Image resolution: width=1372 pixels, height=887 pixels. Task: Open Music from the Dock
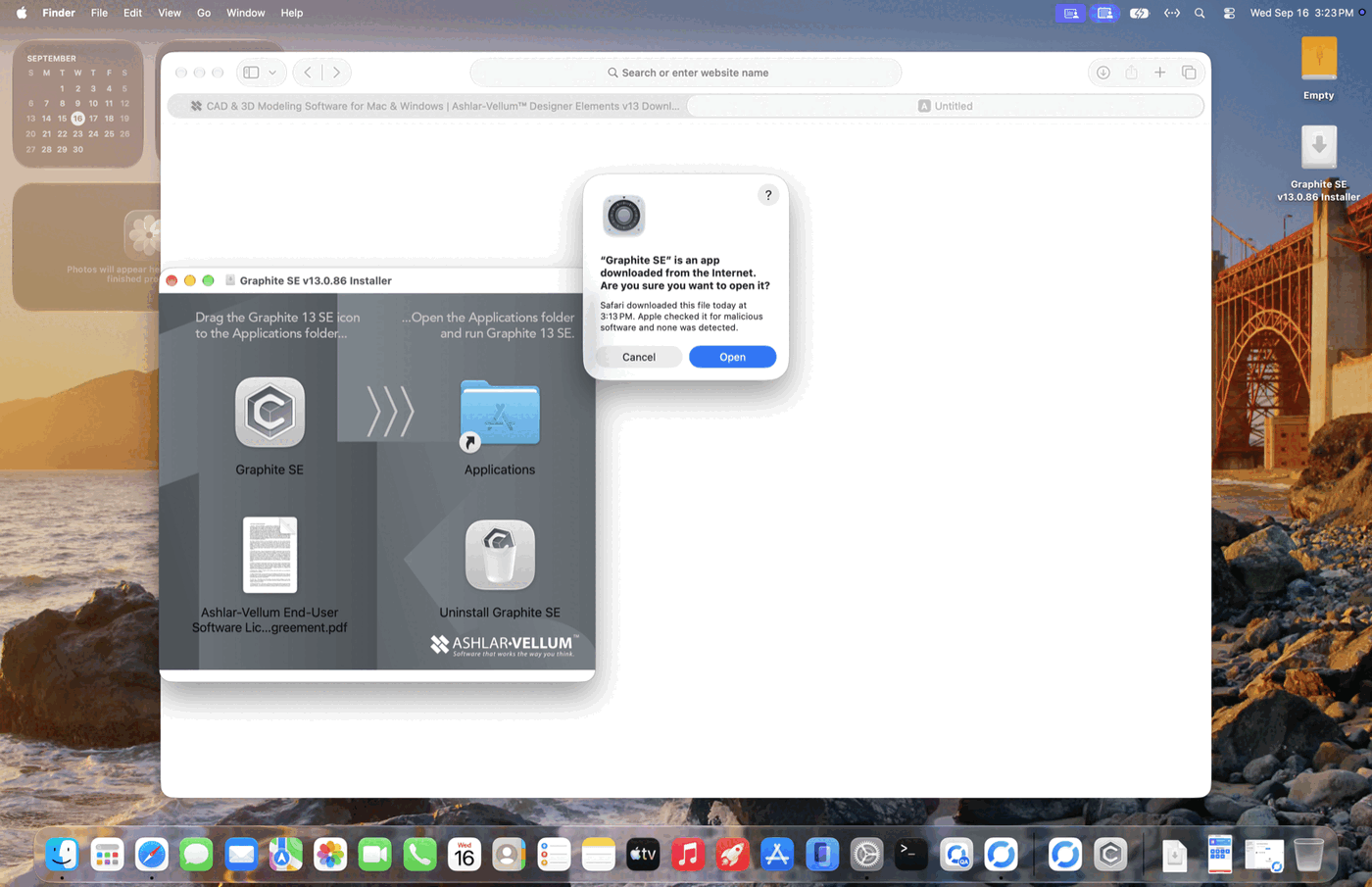tap(688, 855)
